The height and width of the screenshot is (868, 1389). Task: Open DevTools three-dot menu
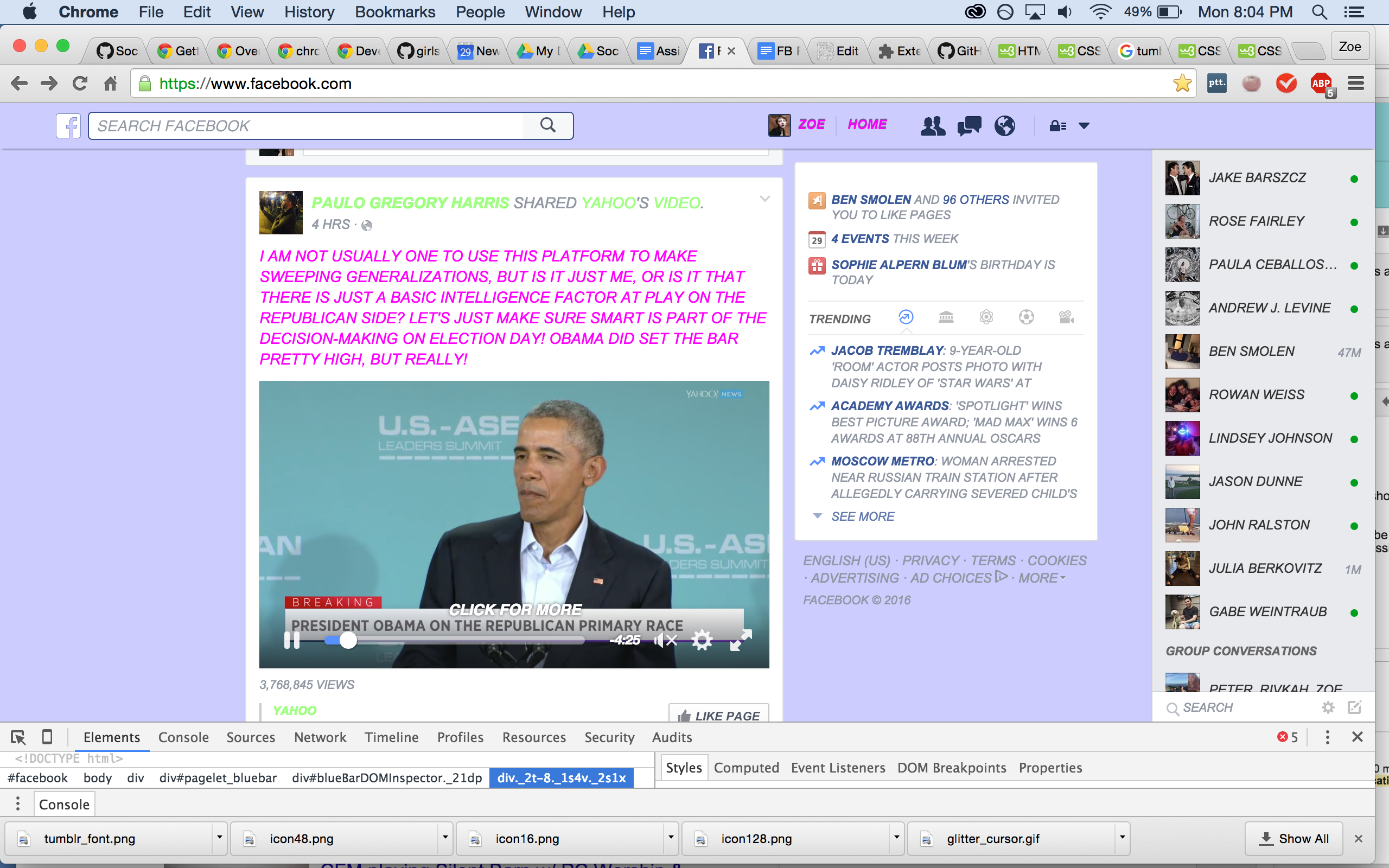pos(1327,737)
